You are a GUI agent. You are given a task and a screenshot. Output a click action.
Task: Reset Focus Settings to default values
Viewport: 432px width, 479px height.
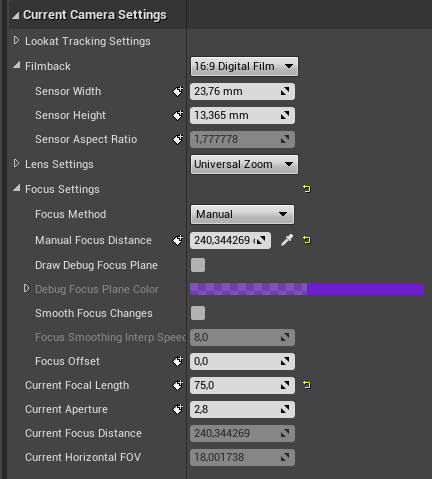307,189
